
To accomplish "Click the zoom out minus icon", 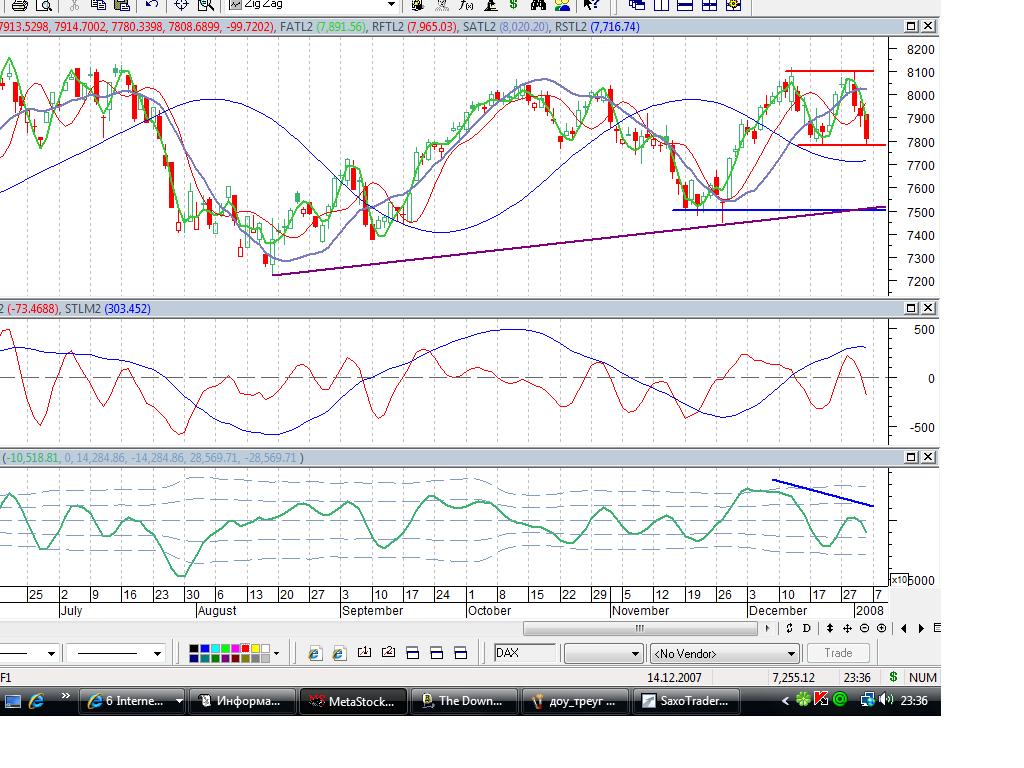I will point(864,628).
